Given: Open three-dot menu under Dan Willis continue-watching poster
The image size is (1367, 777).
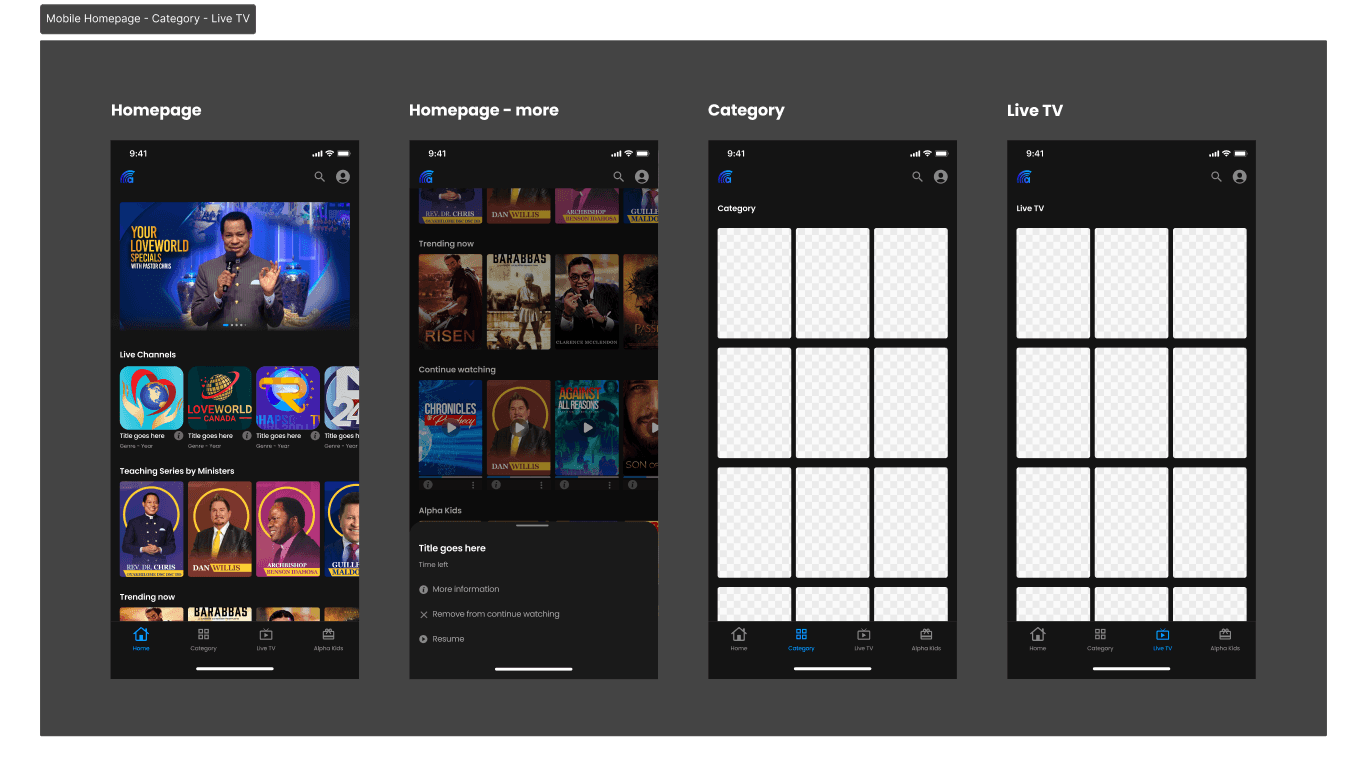Looking at the screenshot, I should [541, 485].
